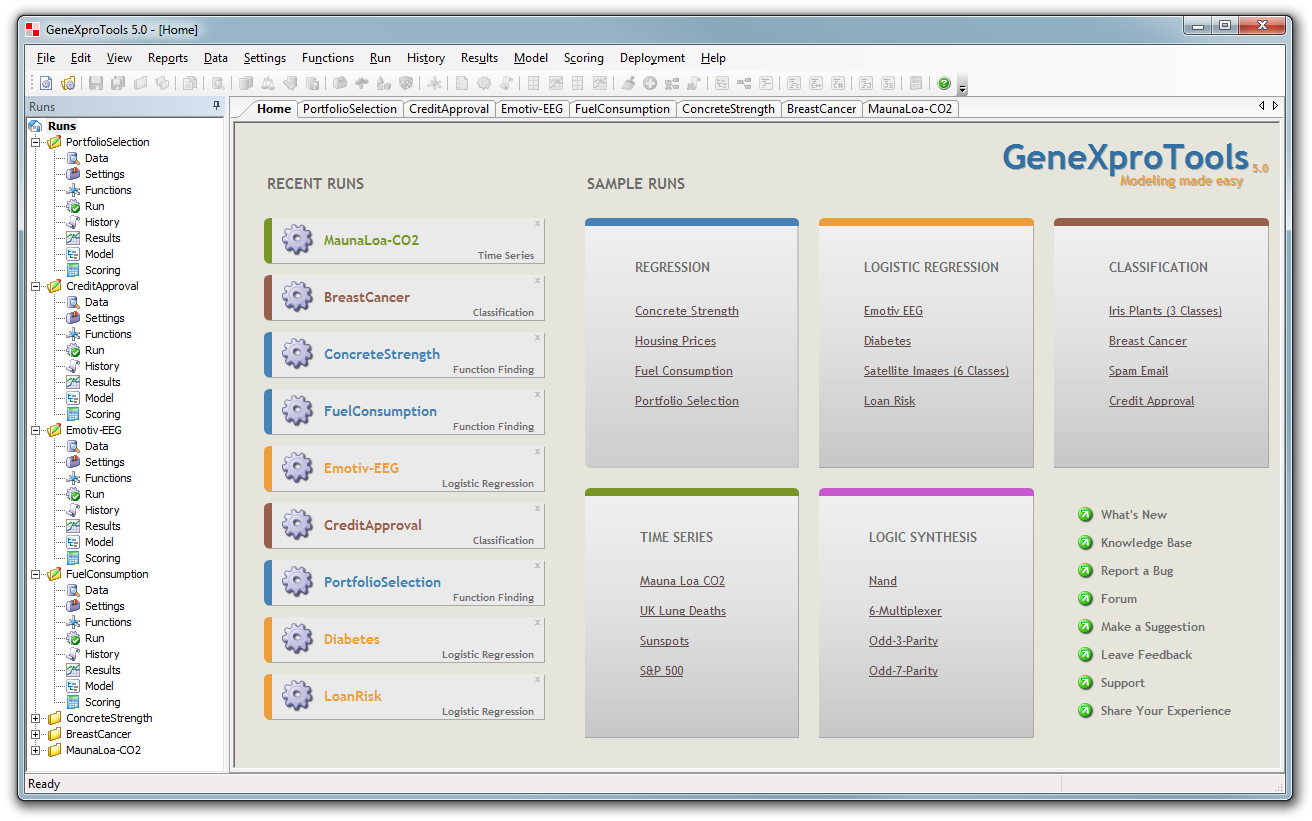Viewport: 1312px width, 821px height.
Task: Click the gear icon beside MaunaLoa-CO2
Action: pyautogui.click(x=297, y=240)
